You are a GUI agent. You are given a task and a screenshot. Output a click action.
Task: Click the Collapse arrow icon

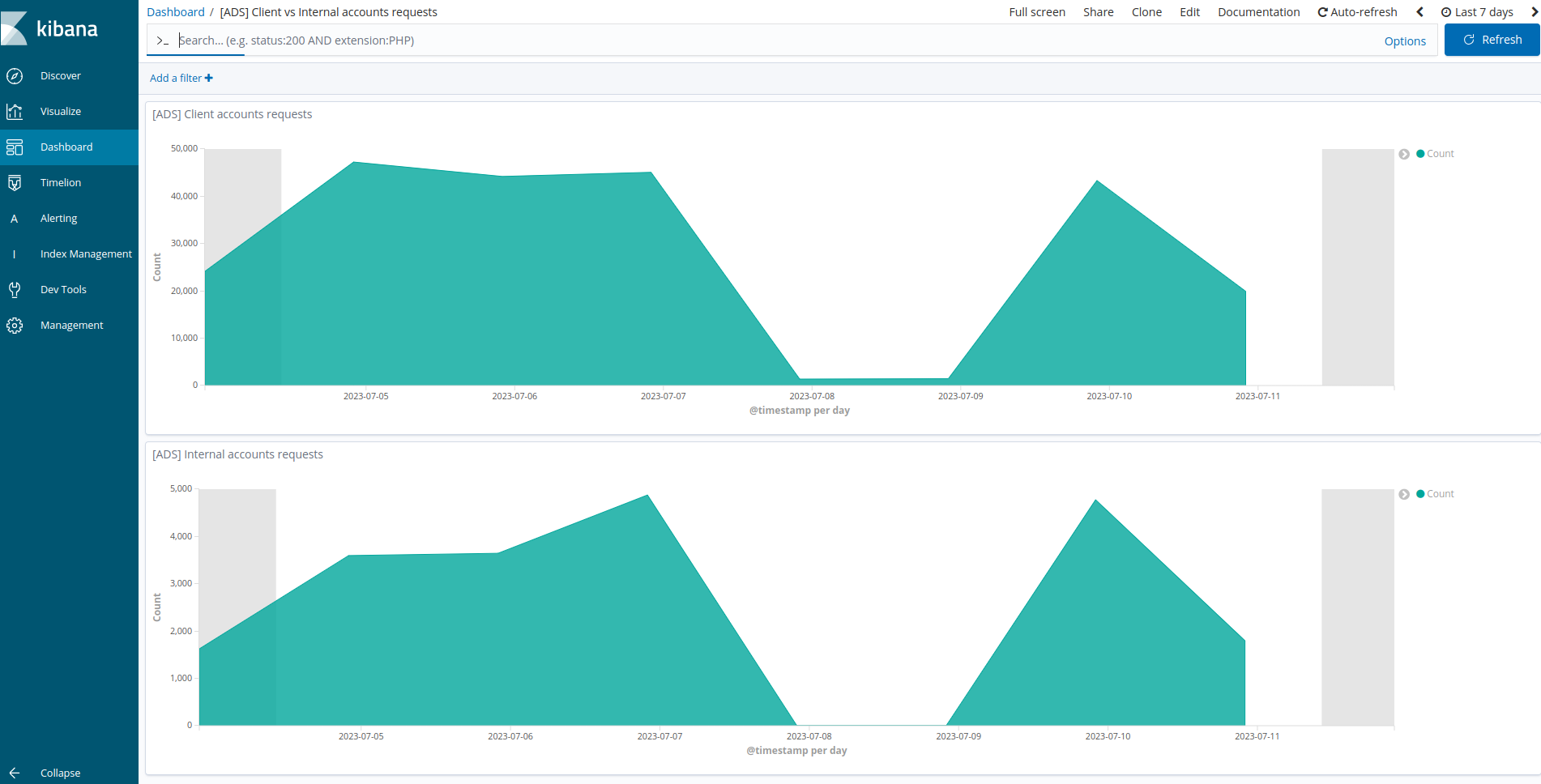tap(15, 773)
